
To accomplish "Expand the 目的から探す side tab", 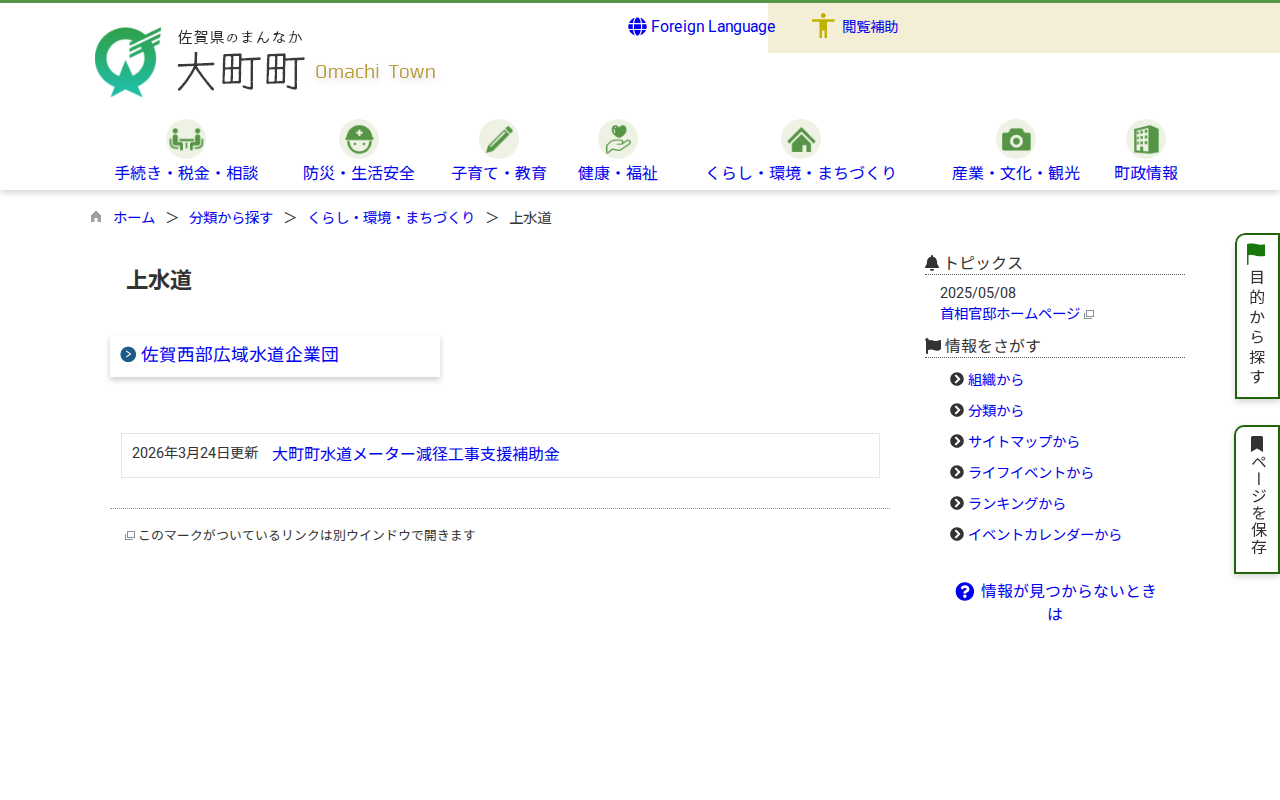I will point(1257,316).
